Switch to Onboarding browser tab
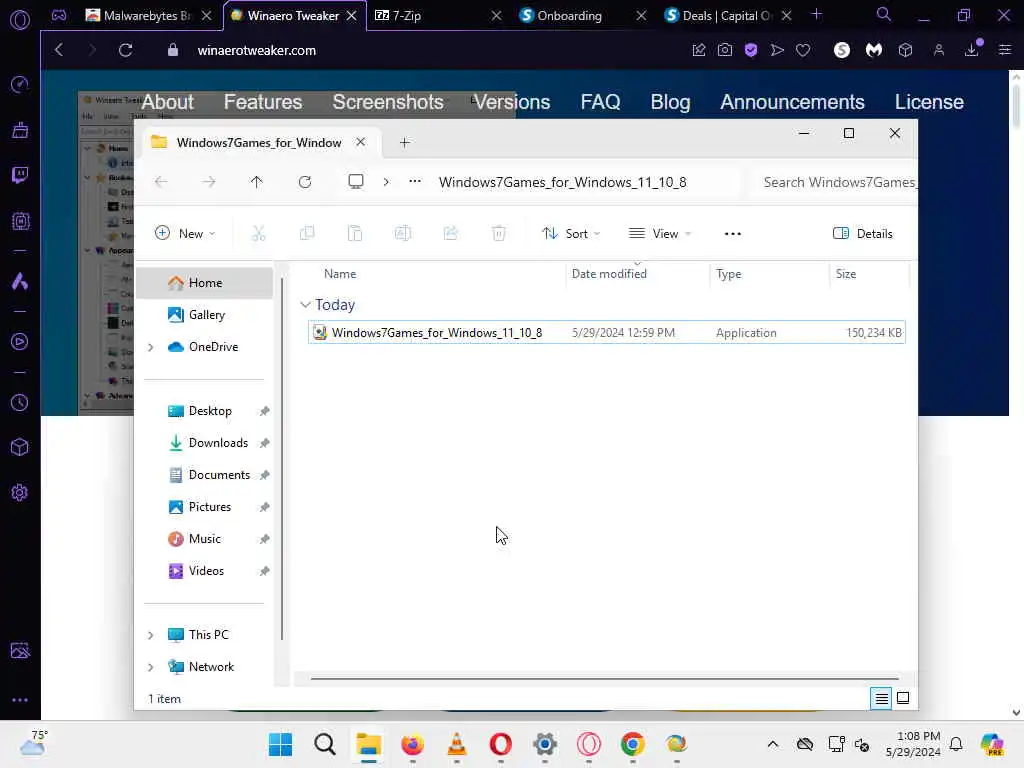 (575, 16)
